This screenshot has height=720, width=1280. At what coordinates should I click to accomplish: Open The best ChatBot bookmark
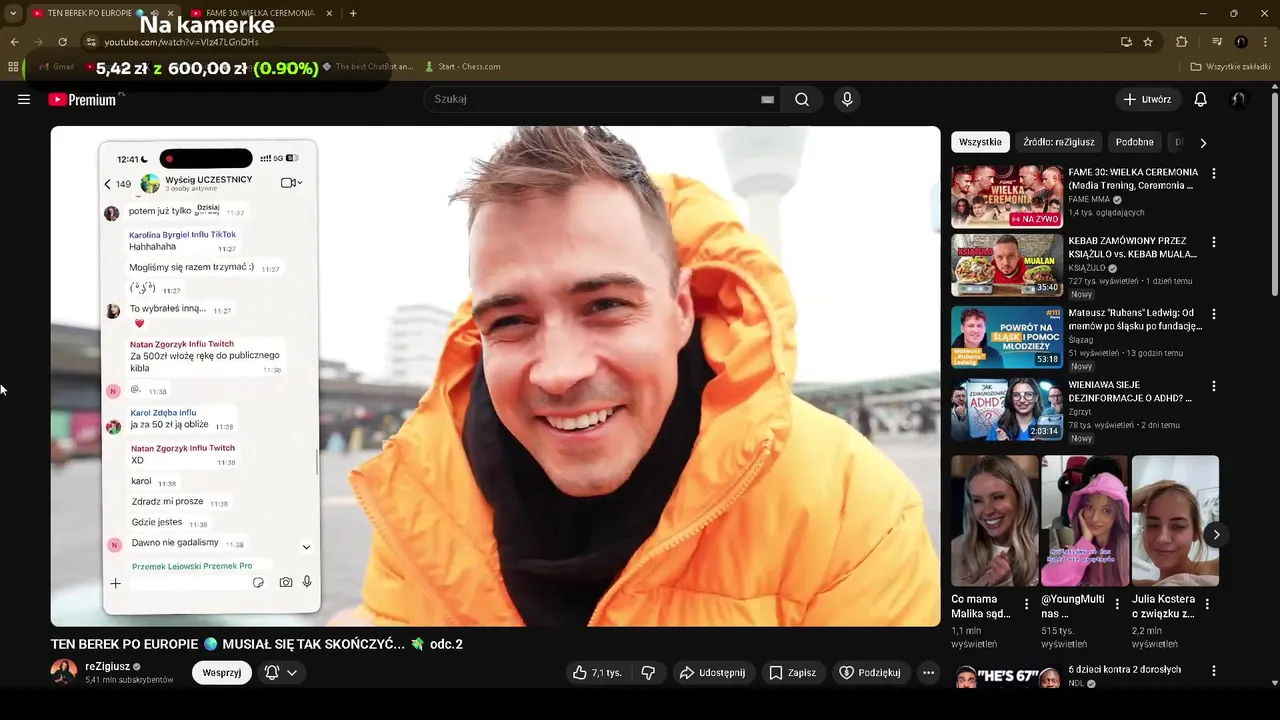pos(367,67)
